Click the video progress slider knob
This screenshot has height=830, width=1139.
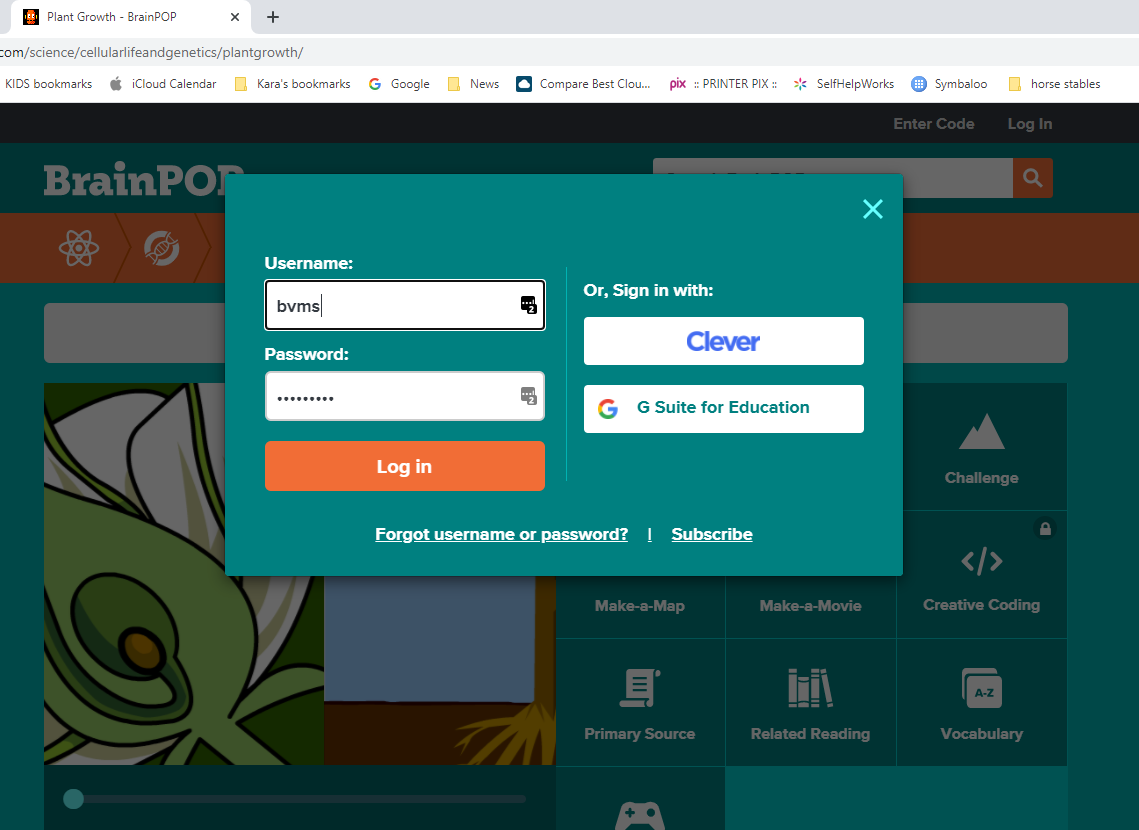tap(73, 799)
